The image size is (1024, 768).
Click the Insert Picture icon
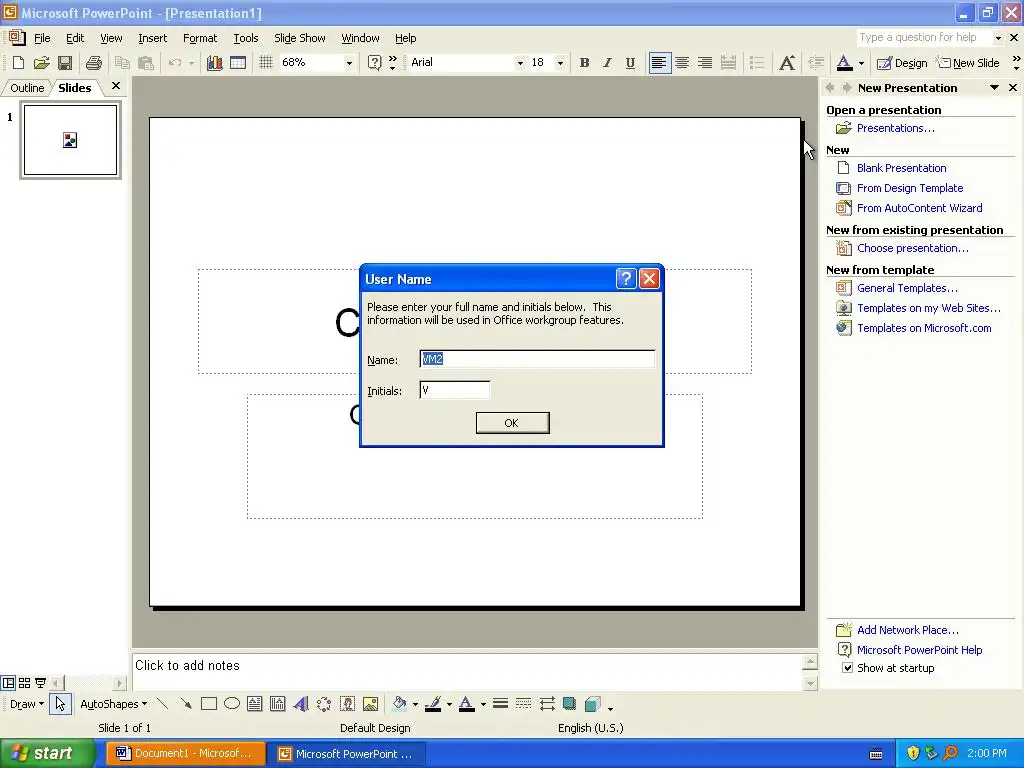(x=370, y=704)
